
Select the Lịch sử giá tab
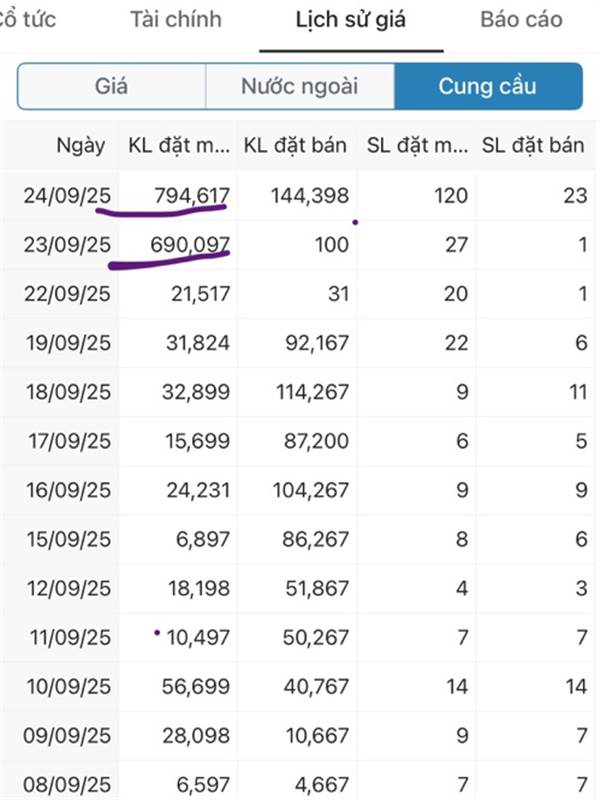(351, 20)
